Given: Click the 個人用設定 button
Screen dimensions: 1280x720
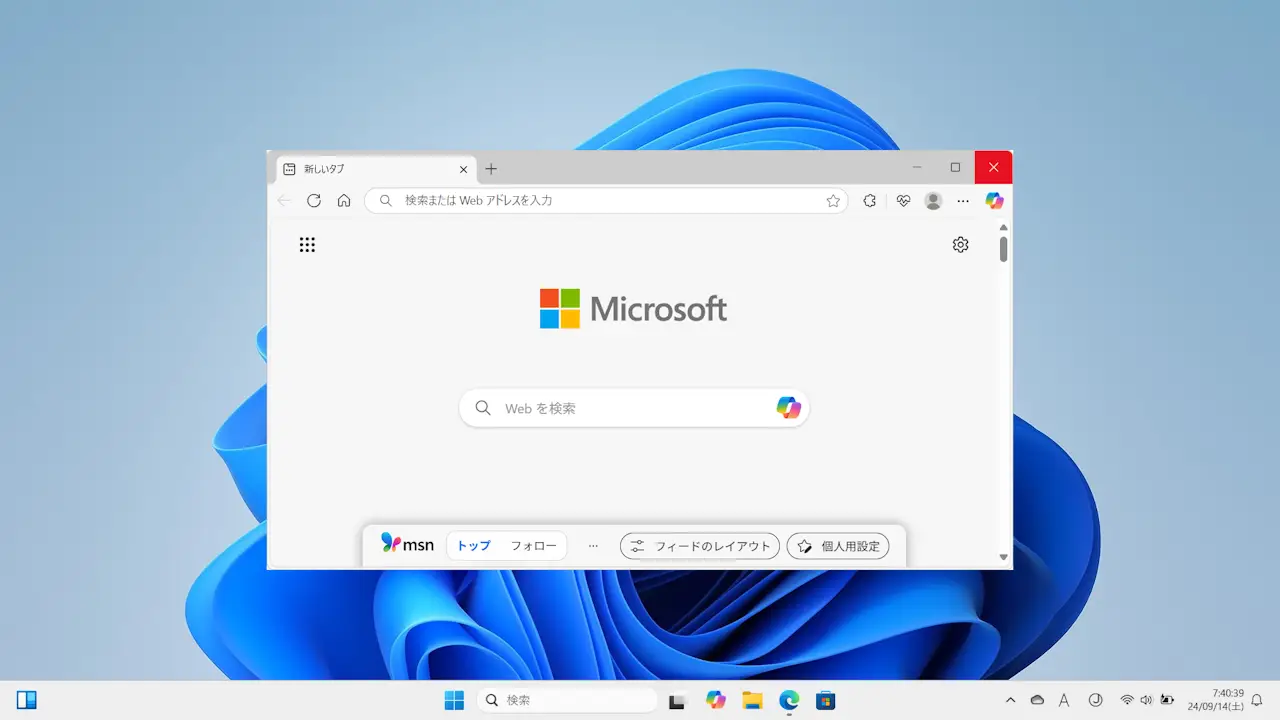Looking at the screenshot, I should pyautogui.click(x=838, y=546).
